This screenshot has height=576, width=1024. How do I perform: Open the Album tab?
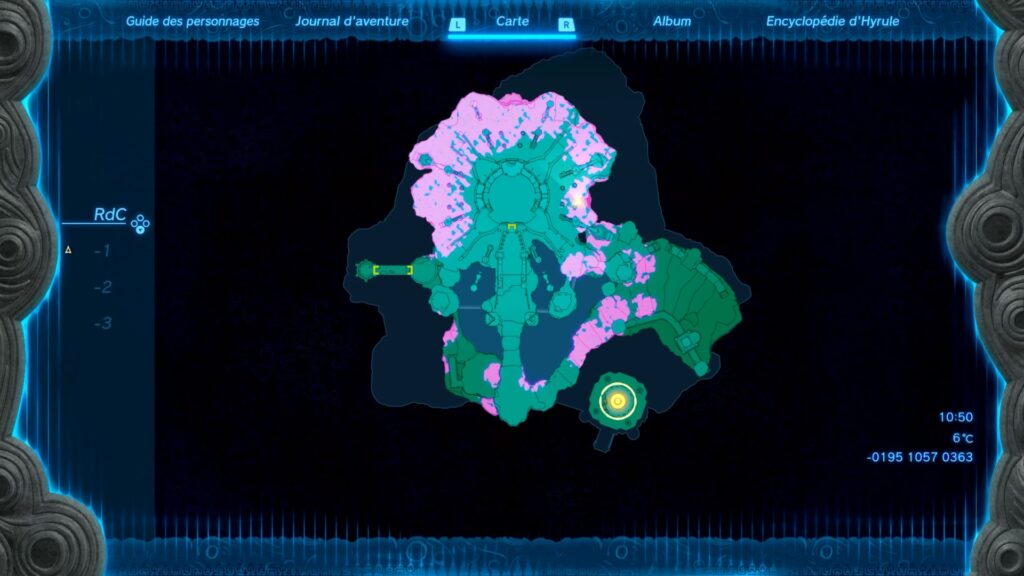tap(671, 22)
